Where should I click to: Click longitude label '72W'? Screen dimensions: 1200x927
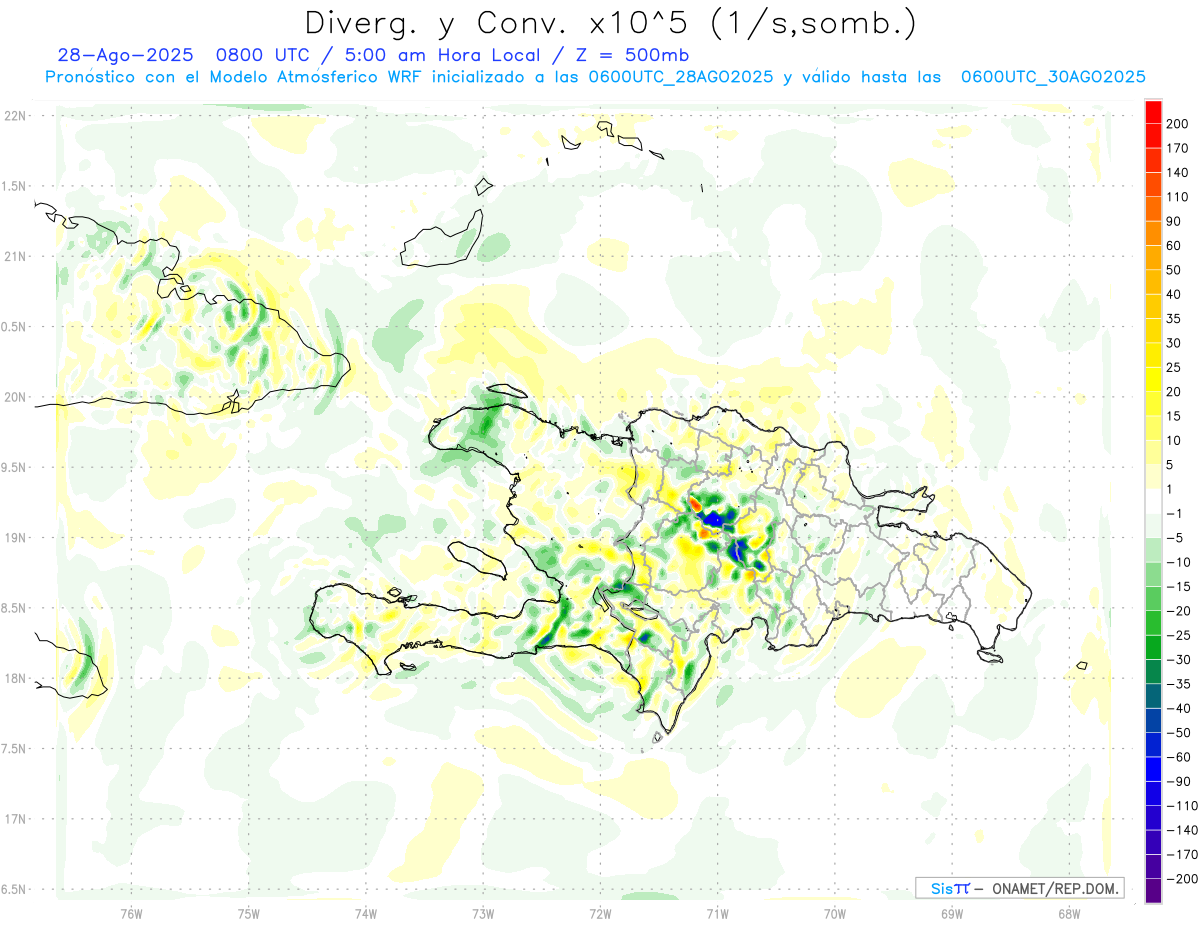tap(600, 914)
